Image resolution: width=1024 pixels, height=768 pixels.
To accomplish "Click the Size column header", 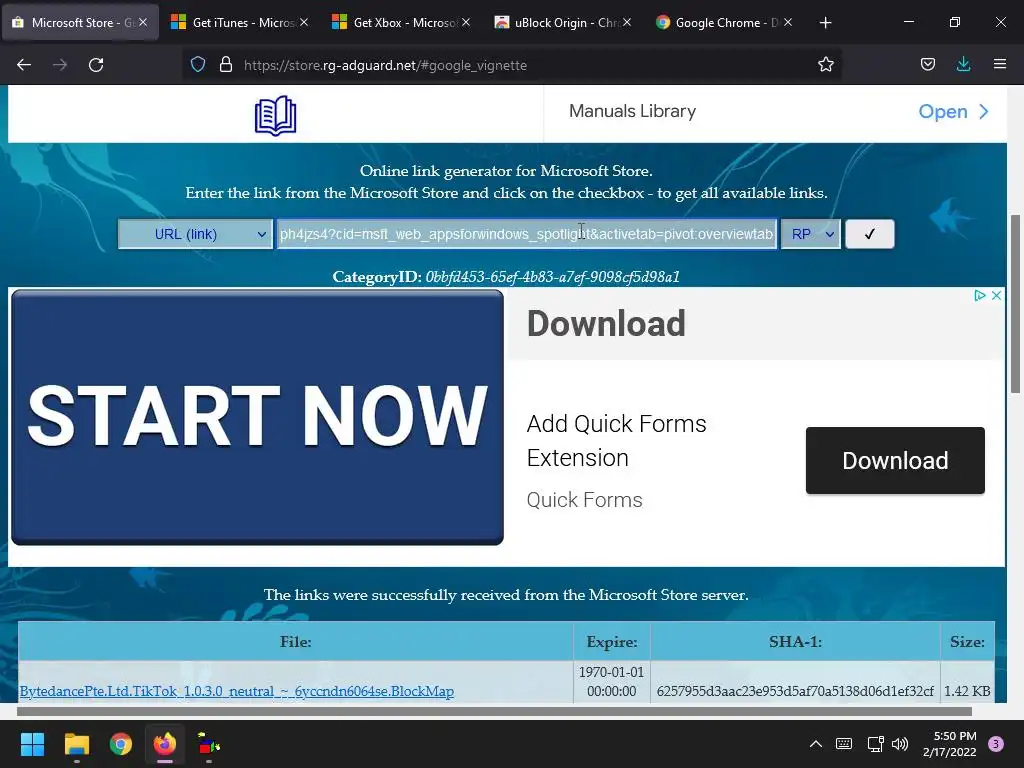I will pos(967,641).
